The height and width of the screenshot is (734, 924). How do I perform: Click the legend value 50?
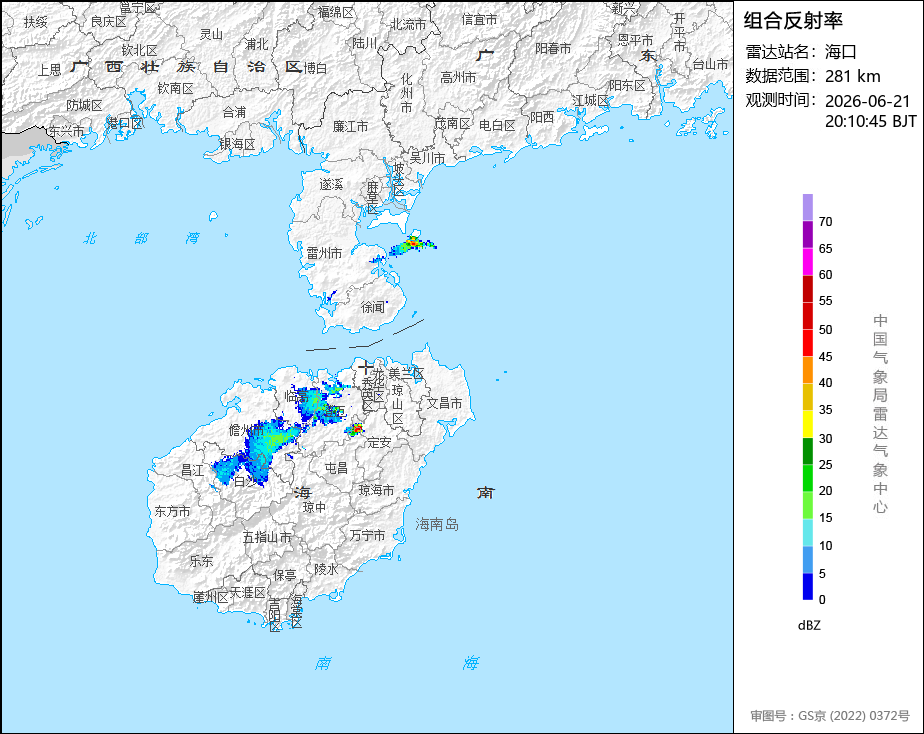tap(826, 329)
